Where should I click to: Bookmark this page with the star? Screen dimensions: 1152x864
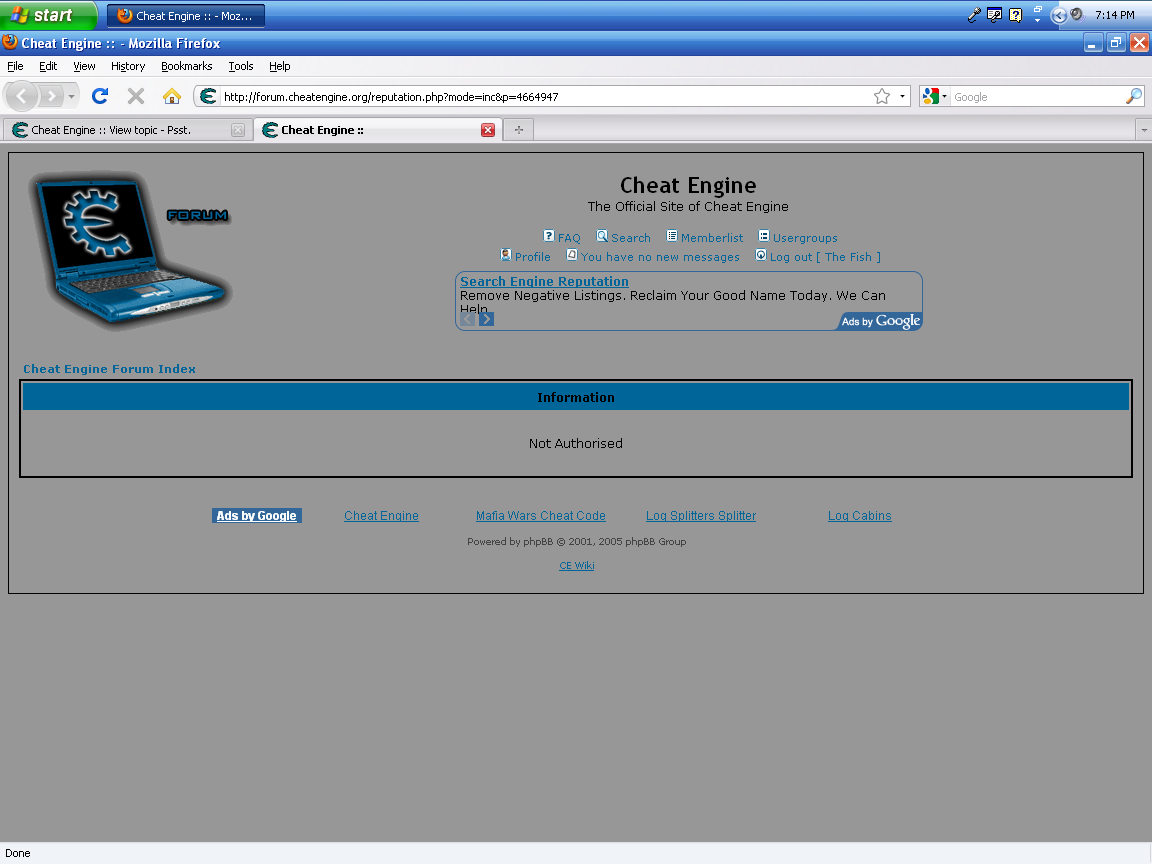(882, 96)
